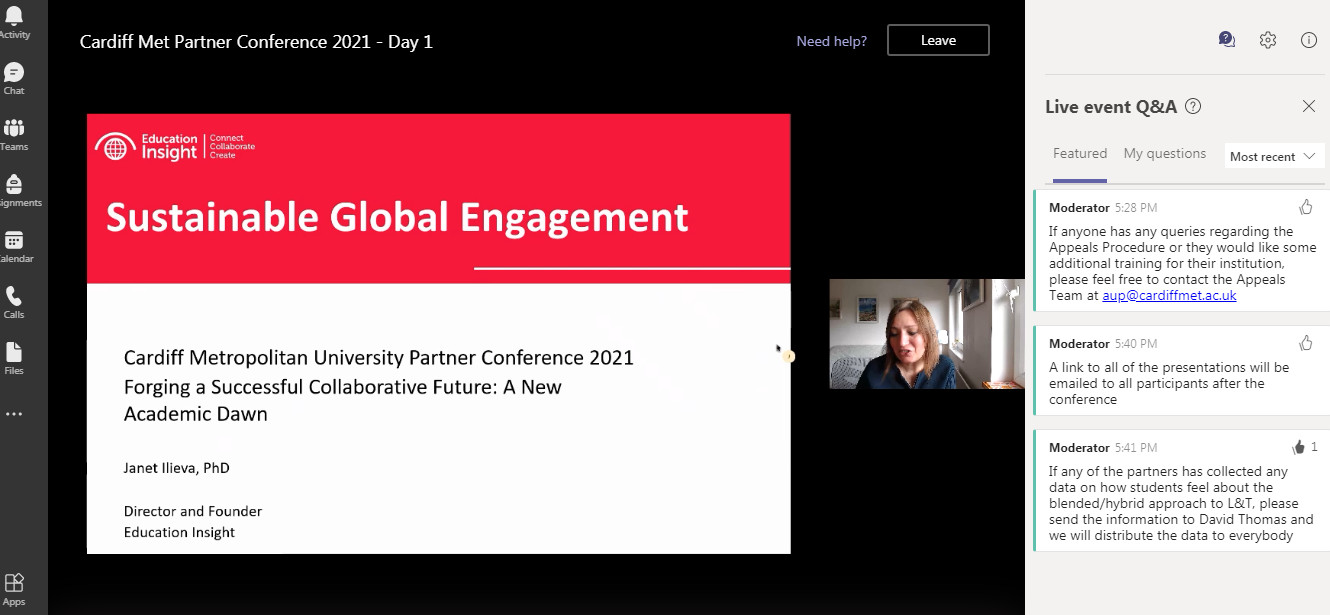1330x615 pixels.
Task: Open Calendar in the left sidebar
Action: tap(14, 246)
